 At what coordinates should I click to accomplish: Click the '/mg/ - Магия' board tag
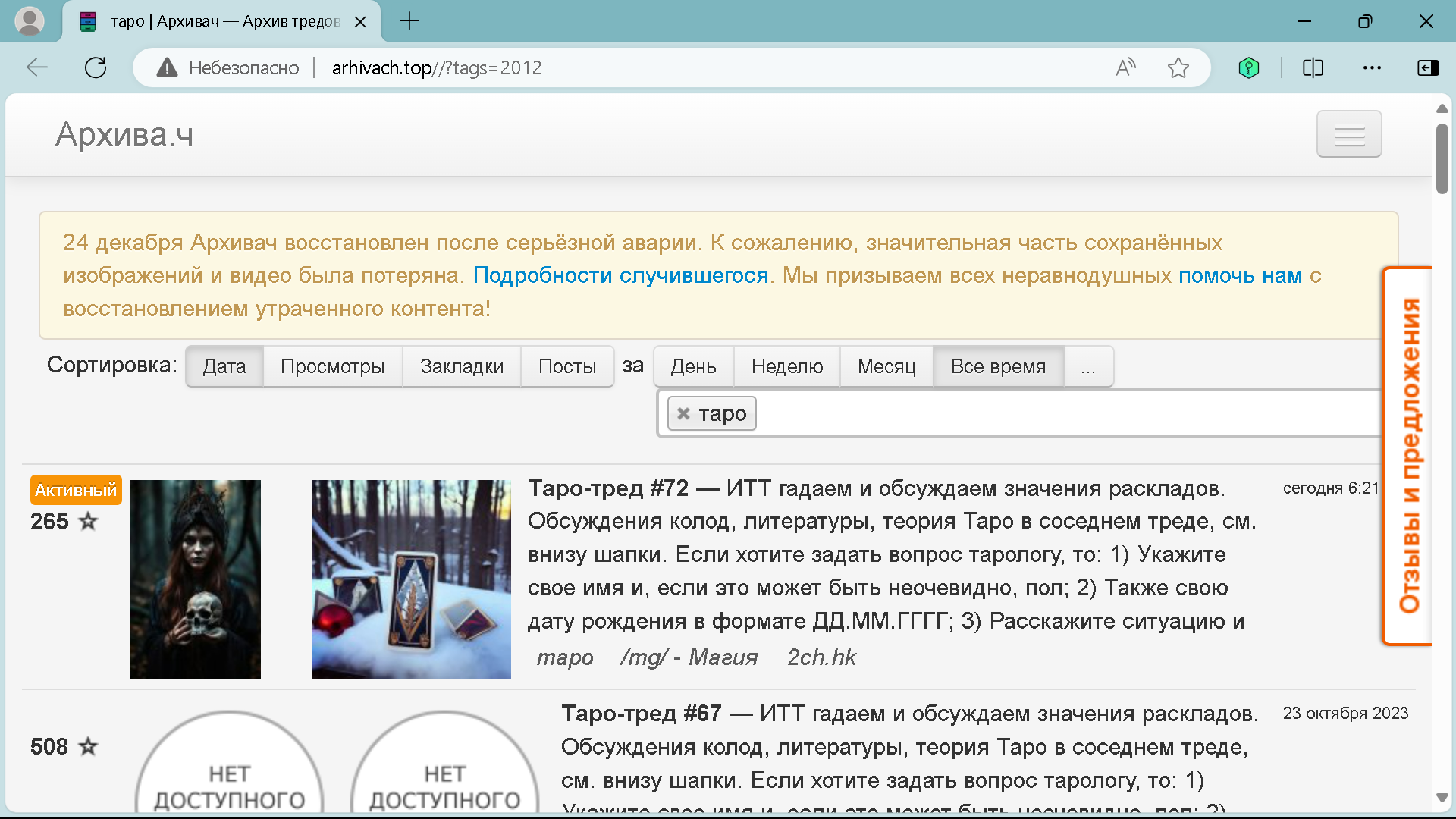pos(689,657)
